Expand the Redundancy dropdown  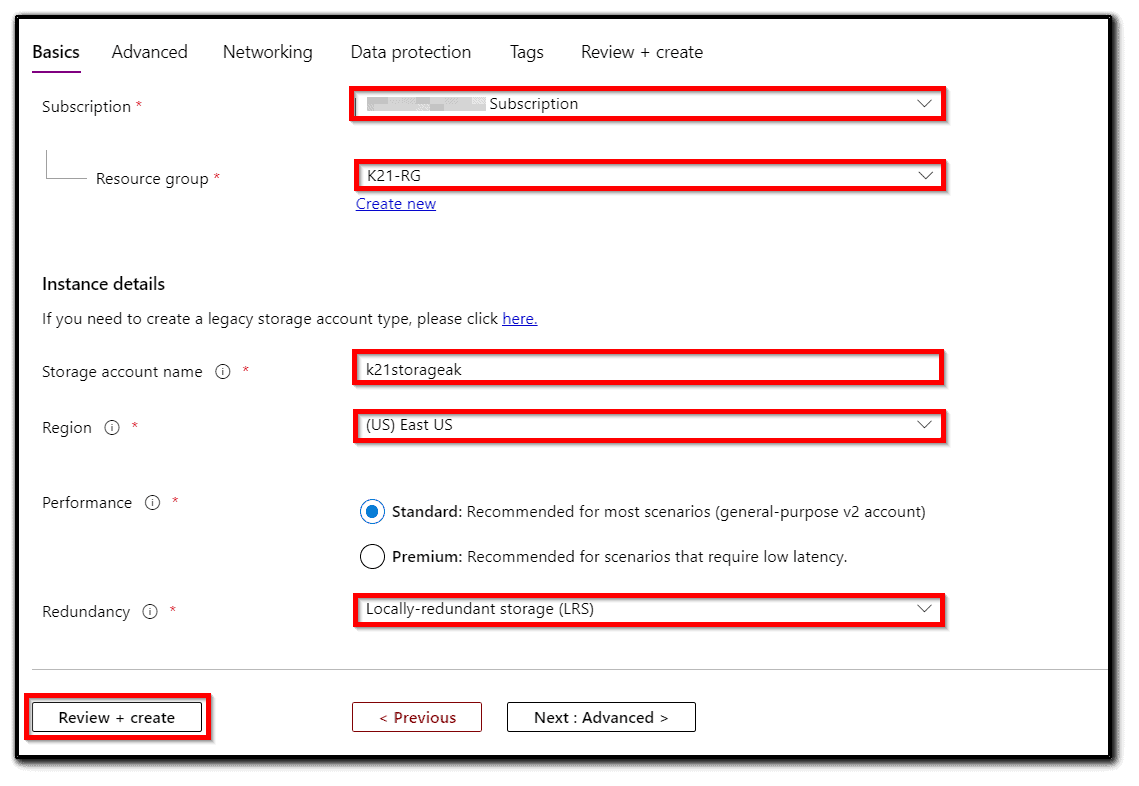point(648,610)
